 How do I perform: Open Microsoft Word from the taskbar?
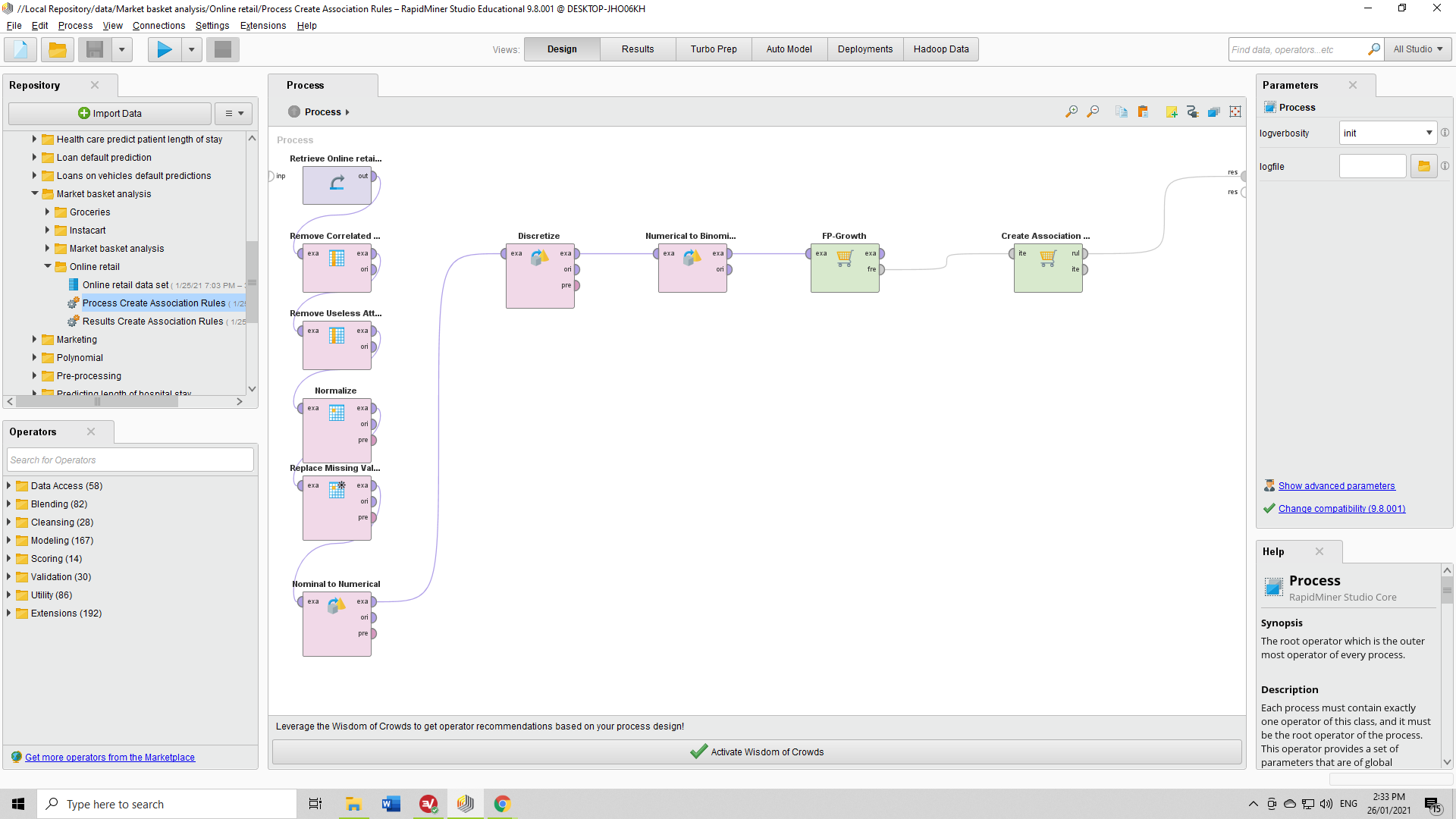(391, 804)
